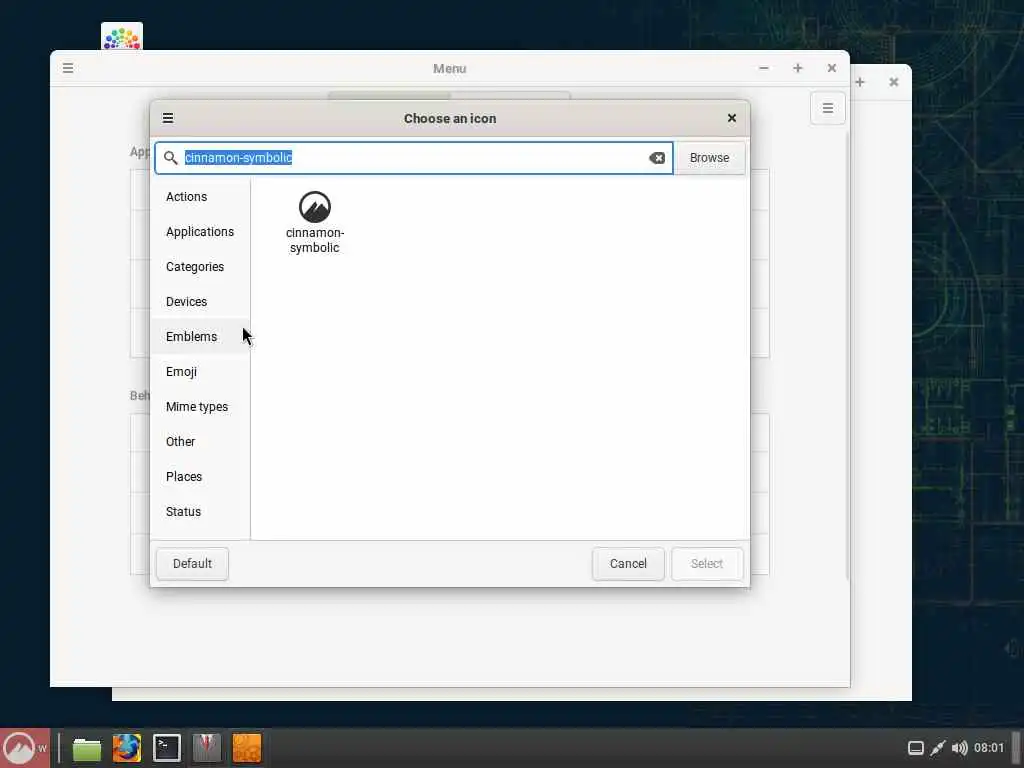Click the Browse button
The height and width of the screenshot is (768, 1024).
(709, 158)
